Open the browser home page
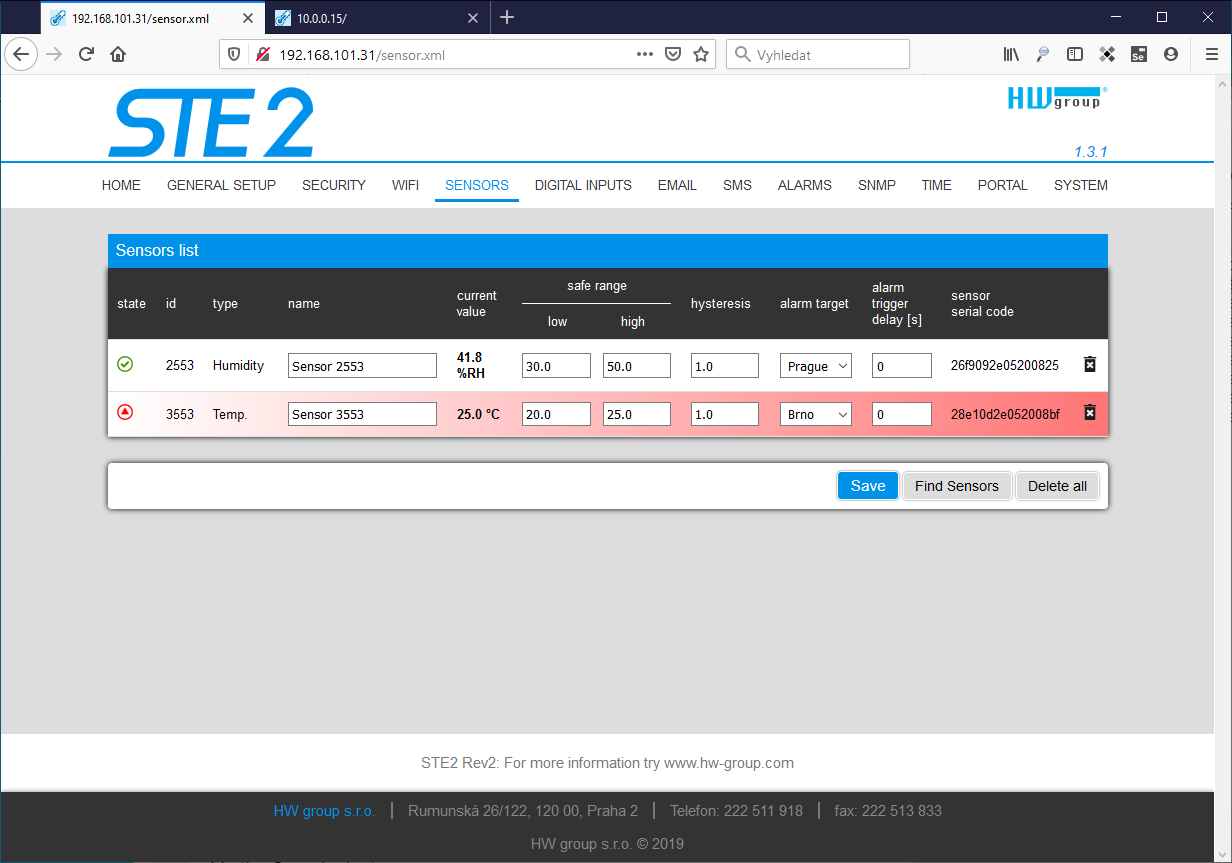 point(118,55)
